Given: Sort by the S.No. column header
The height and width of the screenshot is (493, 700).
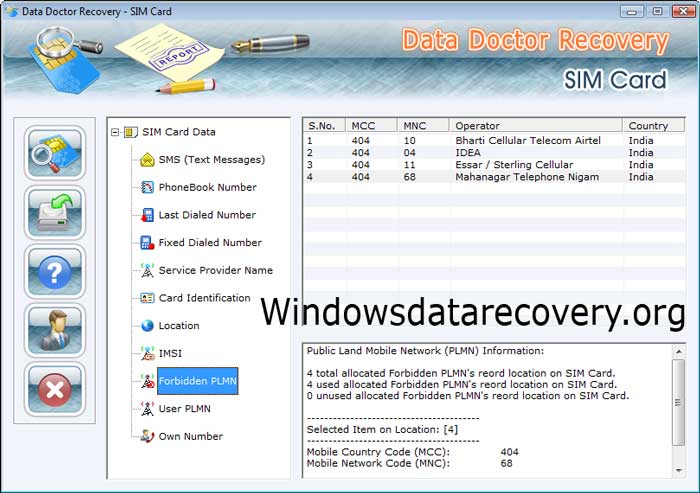Looking at the screenshot, I should pos(324,125).
